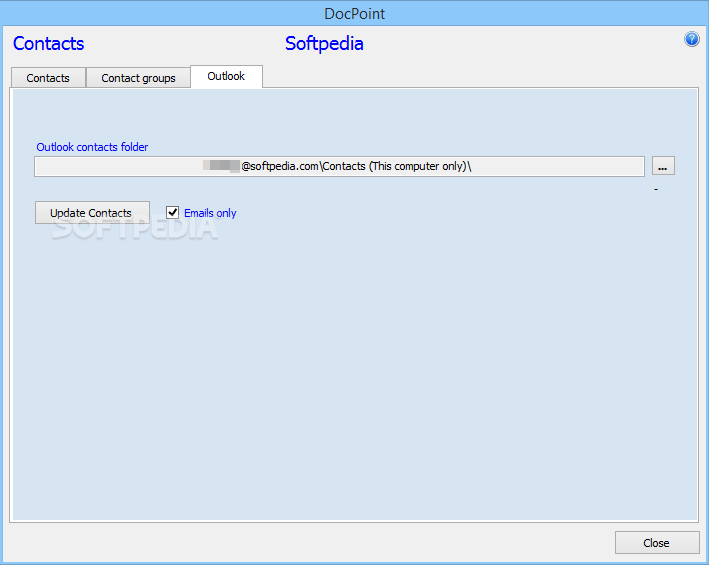
Task: Click the Outlook contacts folder label
Action: tap(92, 147)
